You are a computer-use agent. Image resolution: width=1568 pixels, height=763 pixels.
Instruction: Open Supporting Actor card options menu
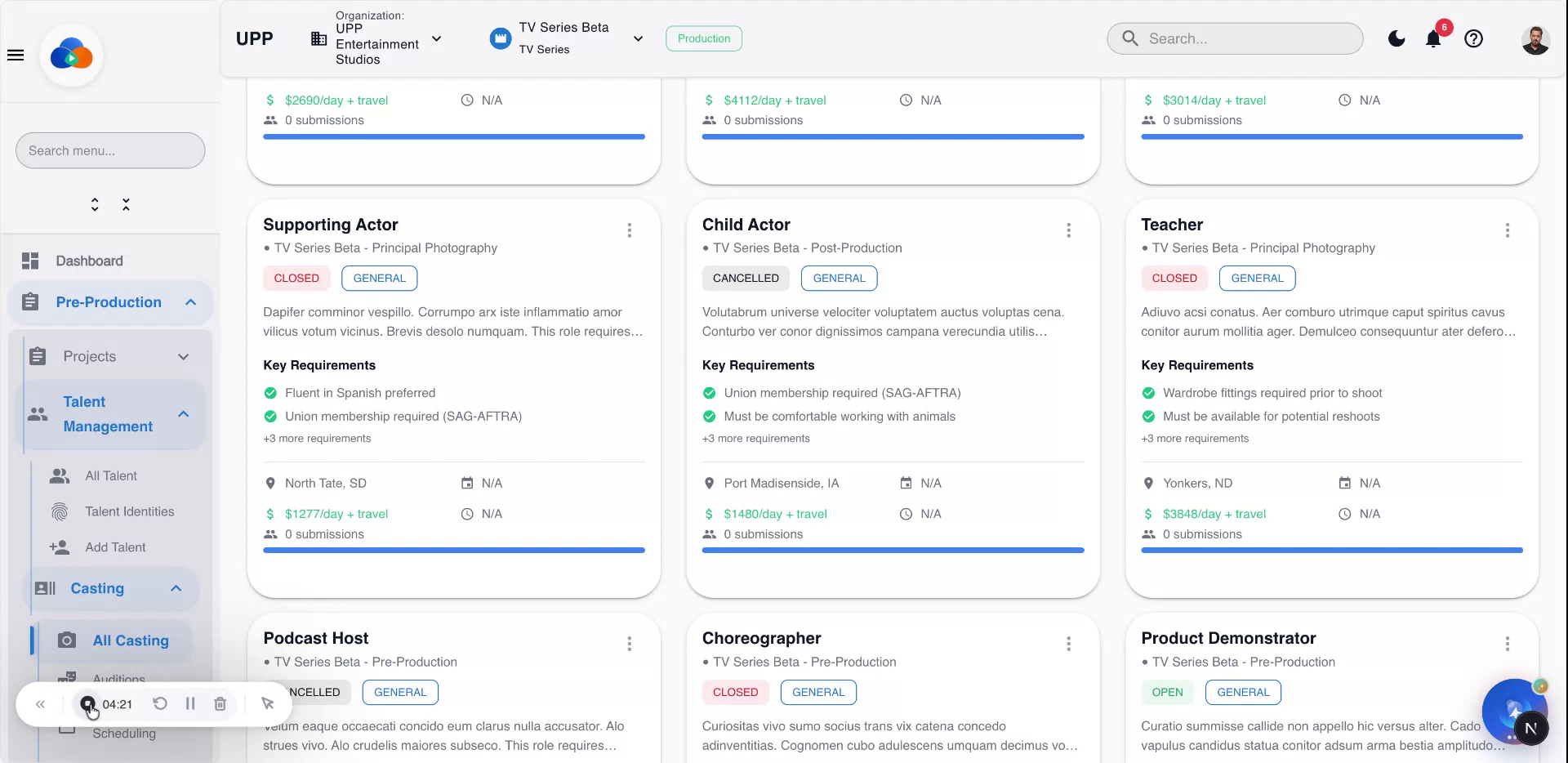pos(629,230)
